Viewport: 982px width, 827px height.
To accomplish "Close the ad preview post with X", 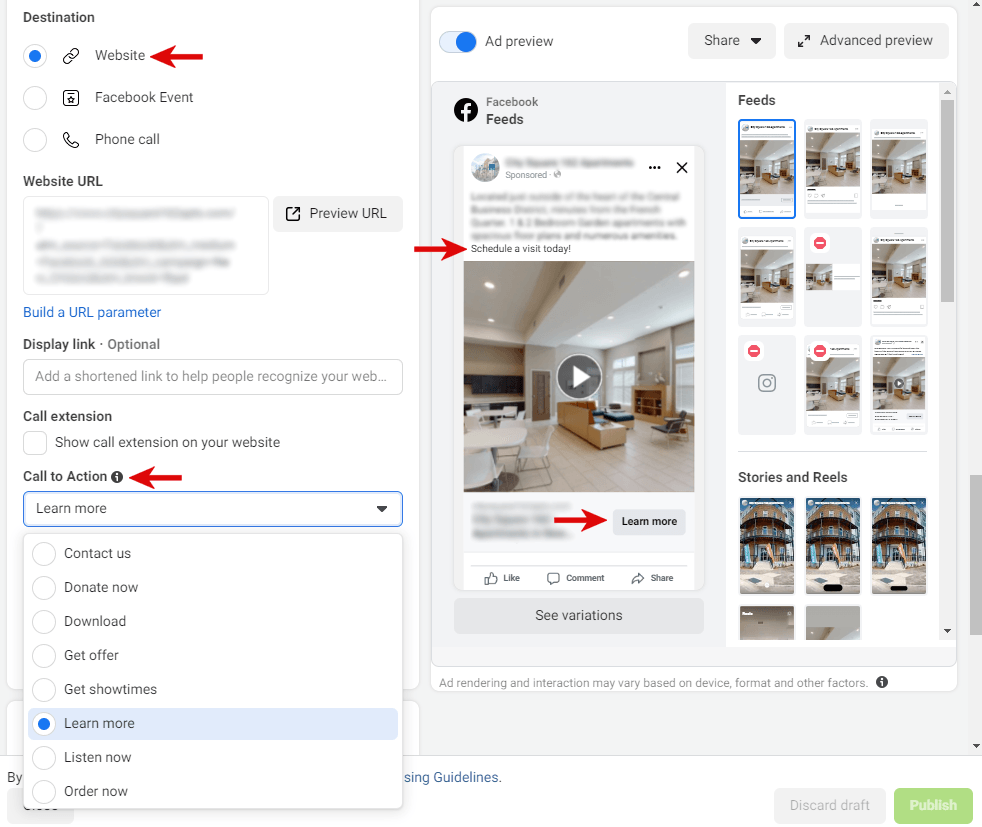I will point(682,168).
